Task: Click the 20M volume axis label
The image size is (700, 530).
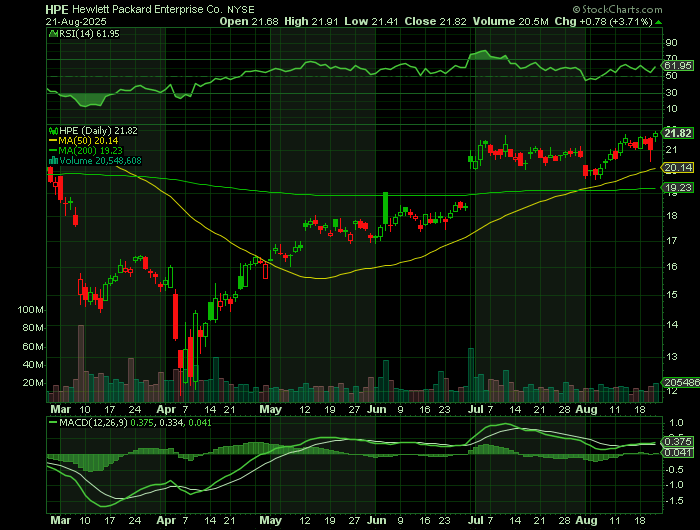Action: pos(33,383)
